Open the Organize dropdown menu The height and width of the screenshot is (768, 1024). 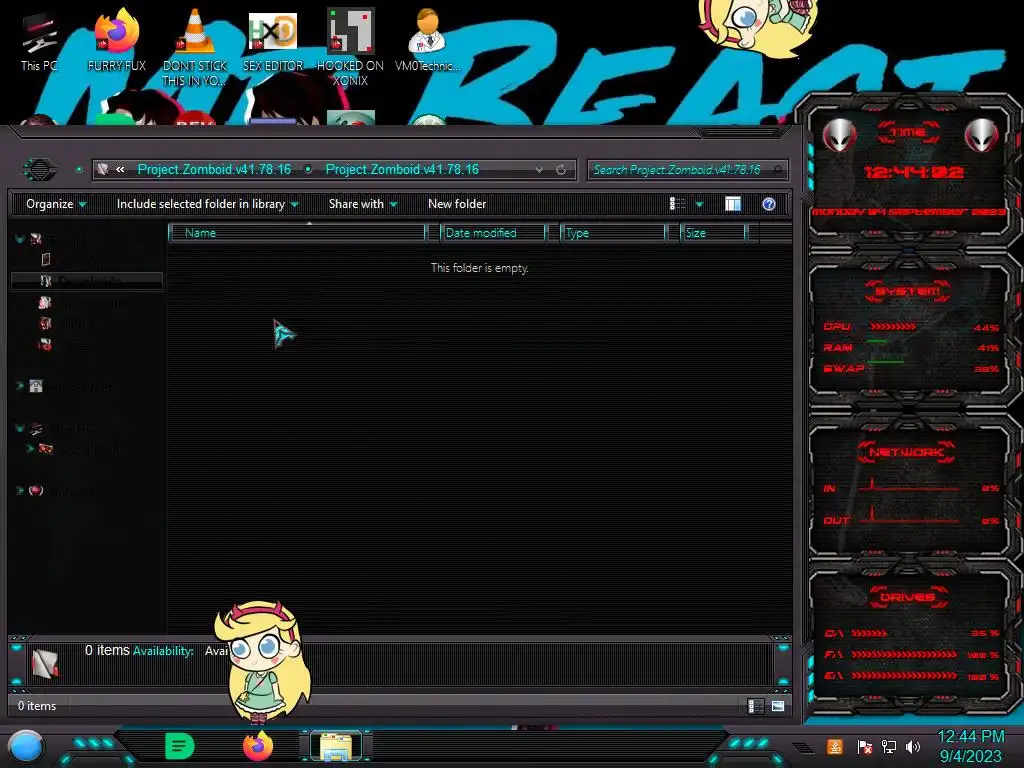[x=56, y=204]
